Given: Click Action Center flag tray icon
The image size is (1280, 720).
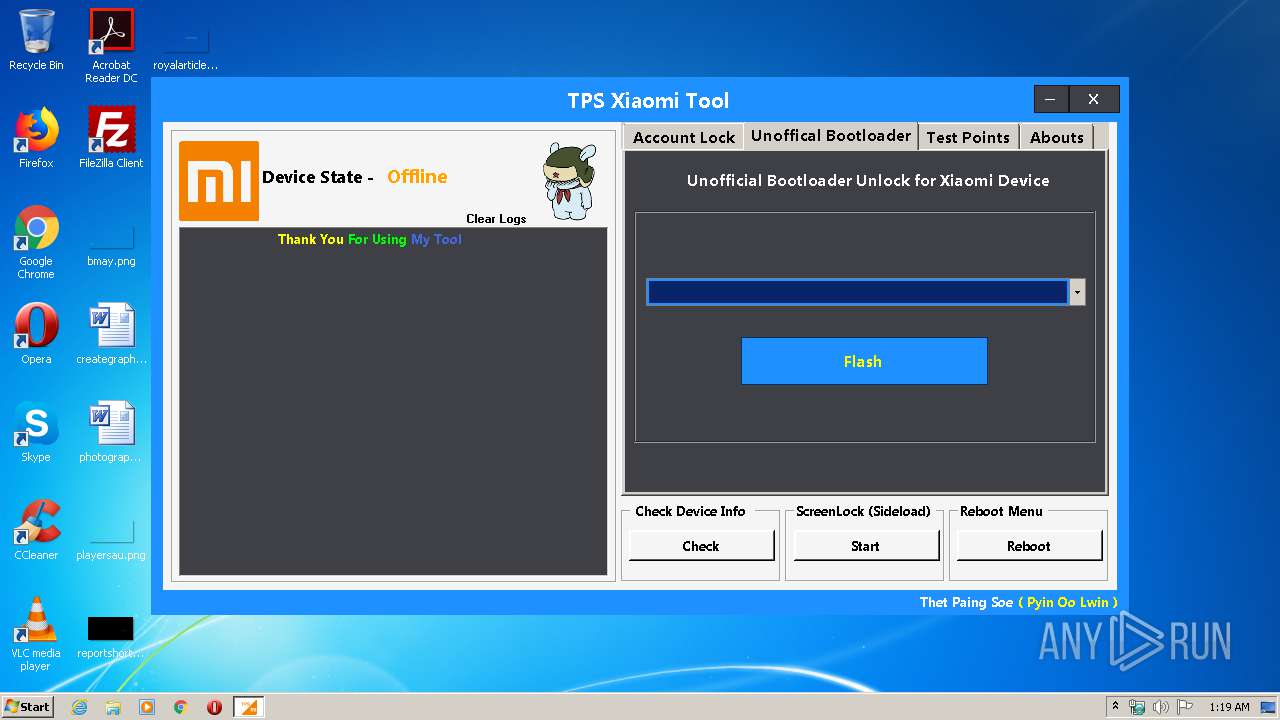Looking at the screenshot, I should click(x=1185, y=707).
